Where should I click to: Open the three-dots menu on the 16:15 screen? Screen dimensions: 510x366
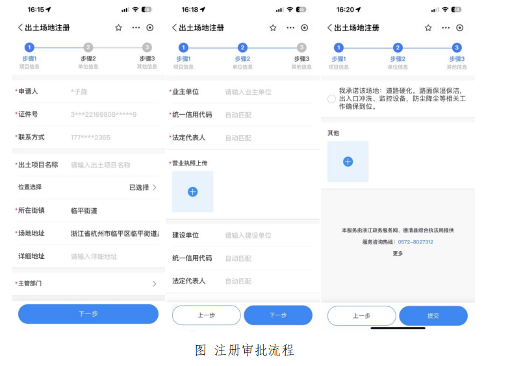(x=136, y=28)
